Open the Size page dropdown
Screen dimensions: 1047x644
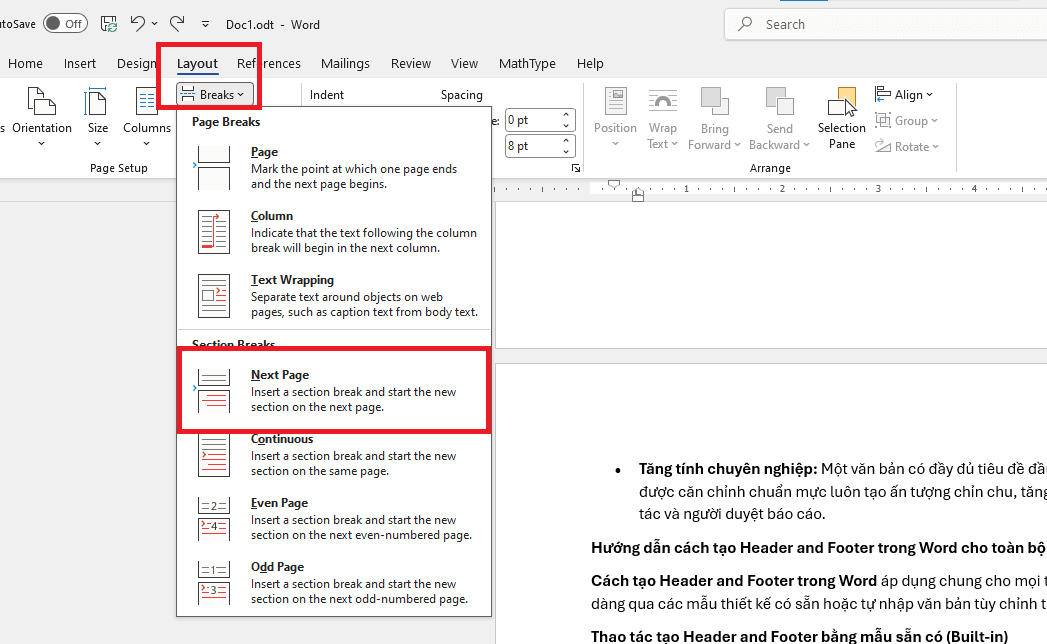click(97, 117)
